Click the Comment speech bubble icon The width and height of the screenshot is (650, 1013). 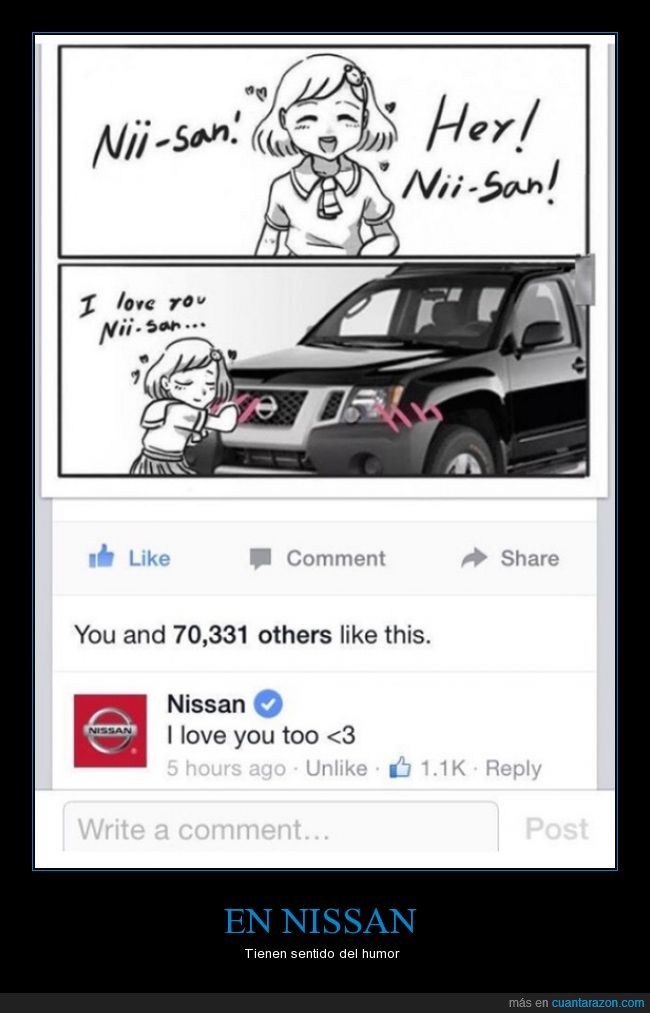[260, 558]
